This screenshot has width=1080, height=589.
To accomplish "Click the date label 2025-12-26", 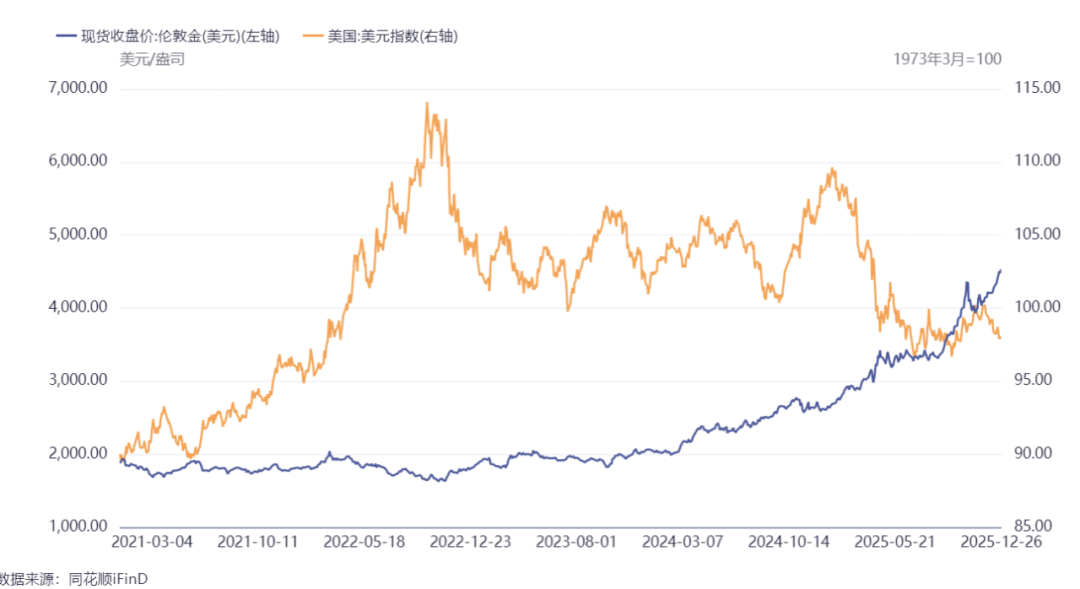I will point(1001,542).
